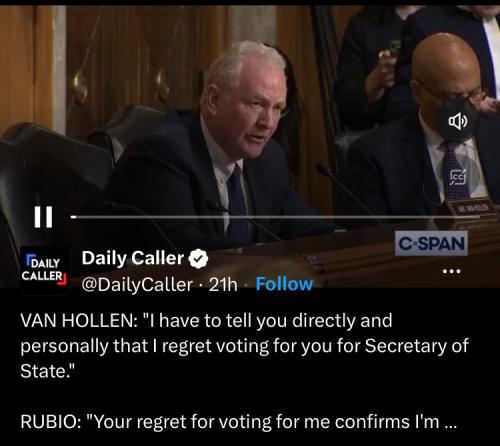
Task: Seek near the end of the video progress bar
Action: 467,217
